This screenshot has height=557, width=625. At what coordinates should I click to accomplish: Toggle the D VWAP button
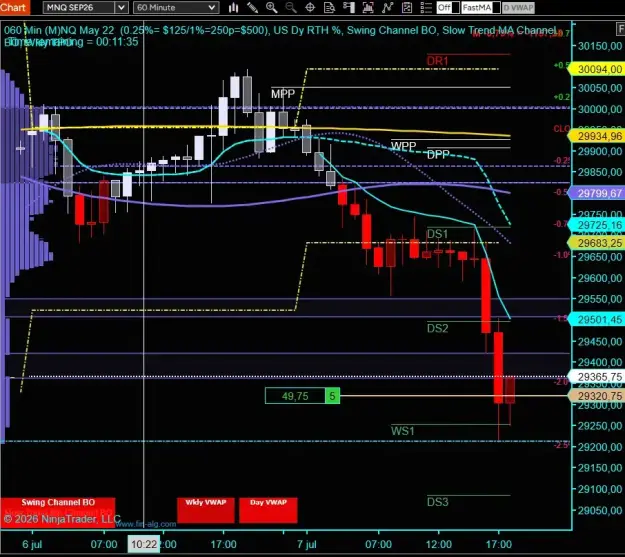click(518, 8)
